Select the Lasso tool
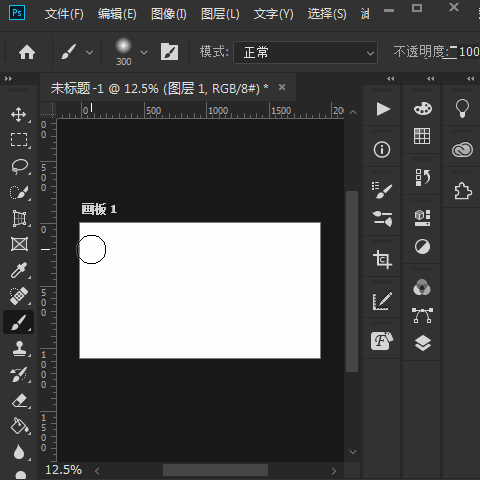 19,166
